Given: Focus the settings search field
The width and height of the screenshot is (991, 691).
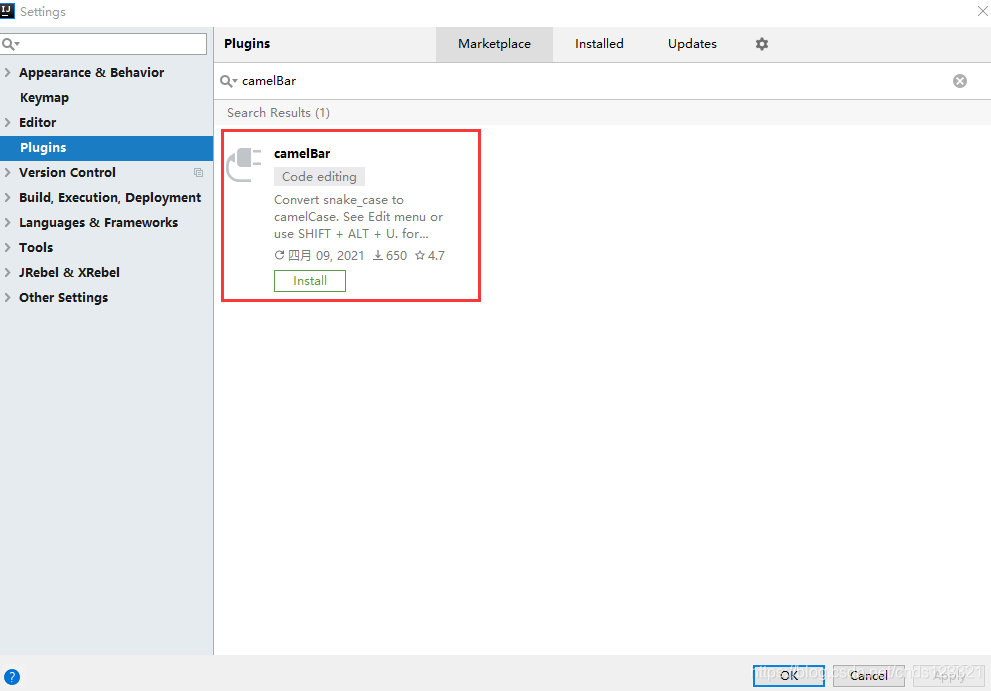Looking at the screenshot, I should 104,44.
